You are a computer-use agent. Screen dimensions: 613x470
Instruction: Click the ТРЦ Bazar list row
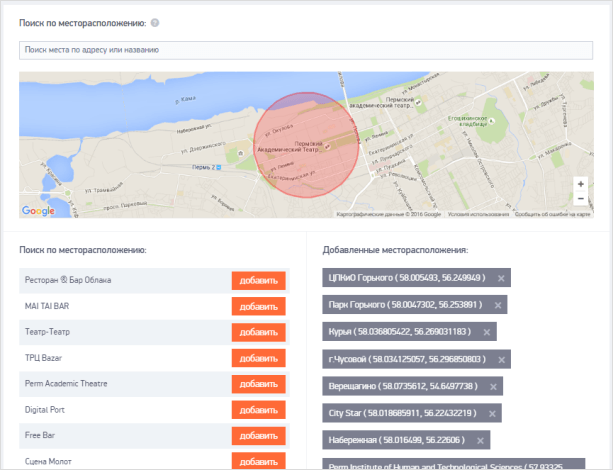[154, 358]
